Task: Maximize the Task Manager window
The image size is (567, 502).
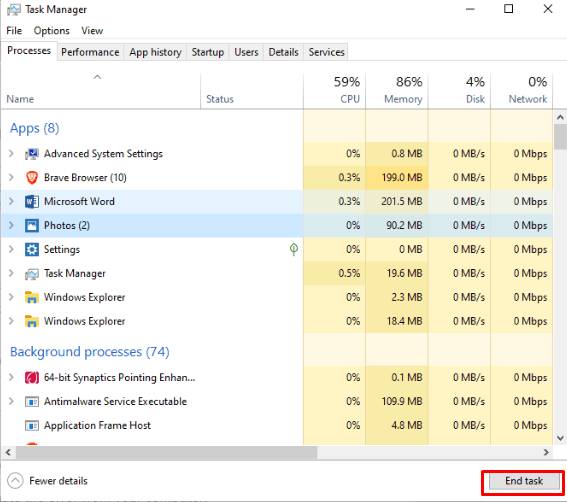Action: point(508,9)
